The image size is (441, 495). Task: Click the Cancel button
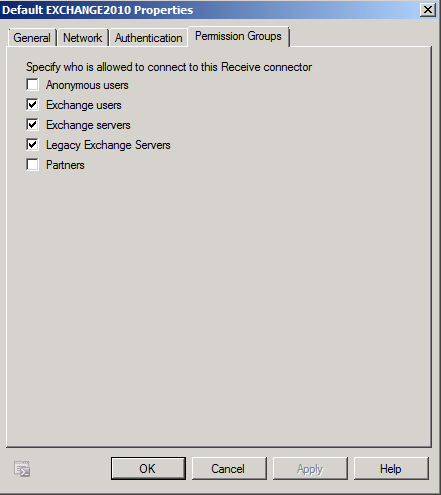coord(229,468)
